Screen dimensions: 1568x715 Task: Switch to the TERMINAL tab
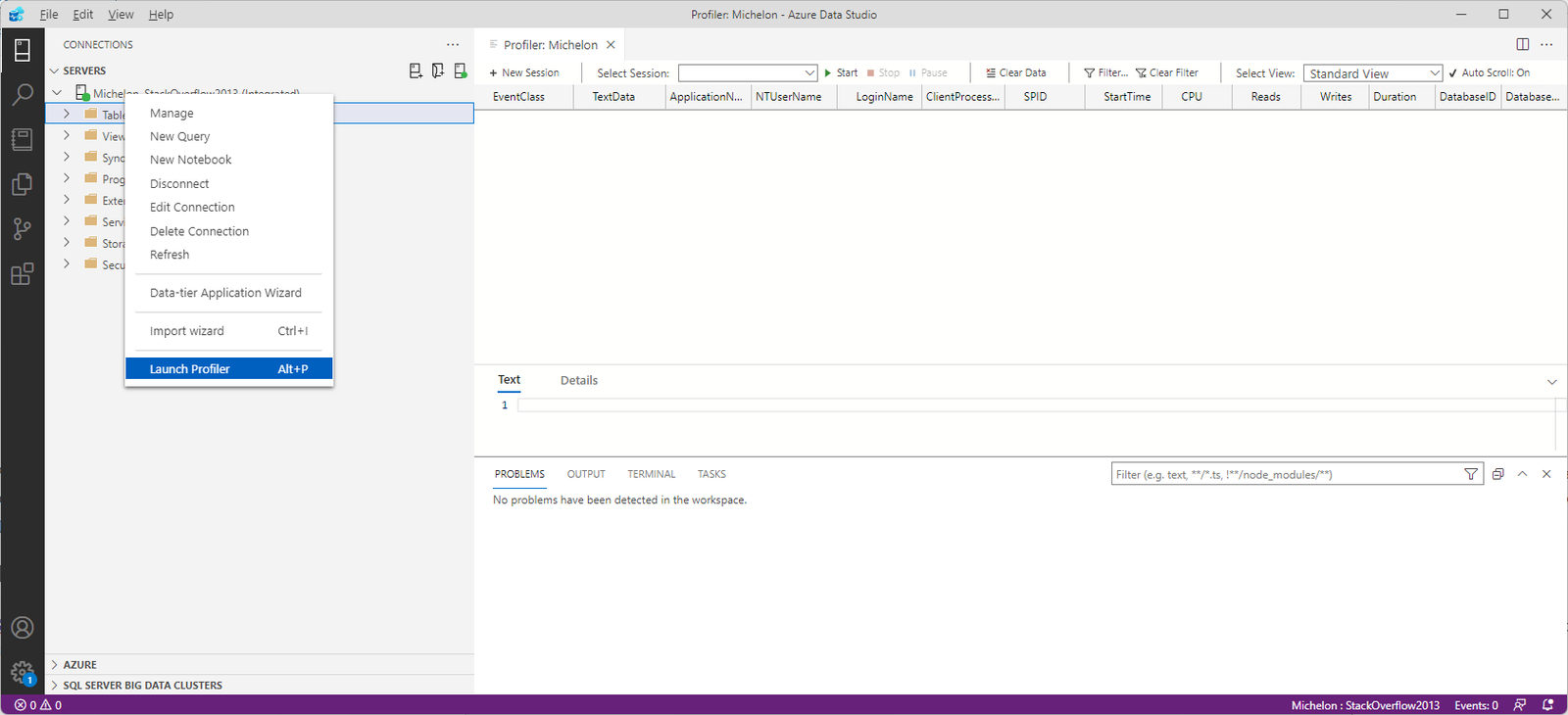[x=652, y=474]
